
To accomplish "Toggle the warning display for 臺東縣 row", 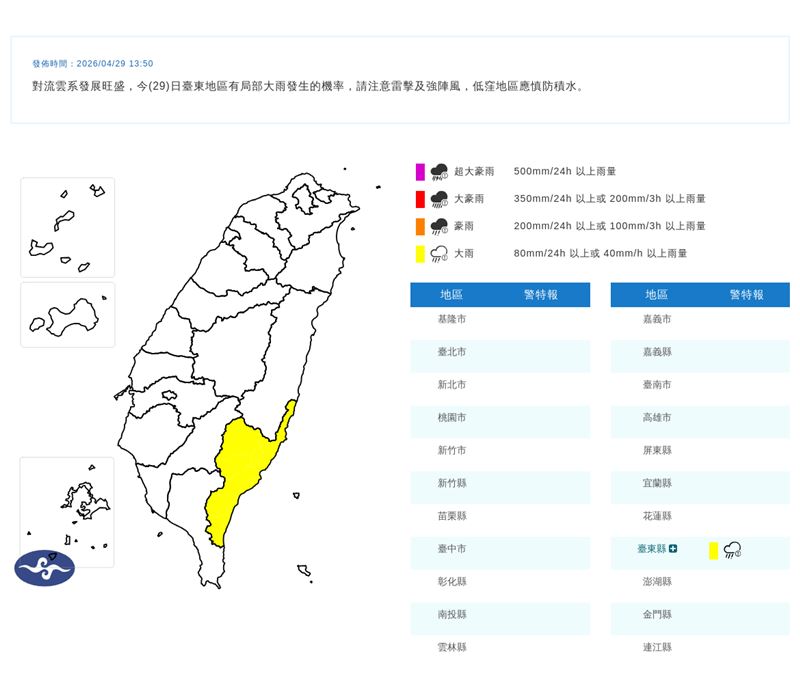I will click(x=698, y=550).
